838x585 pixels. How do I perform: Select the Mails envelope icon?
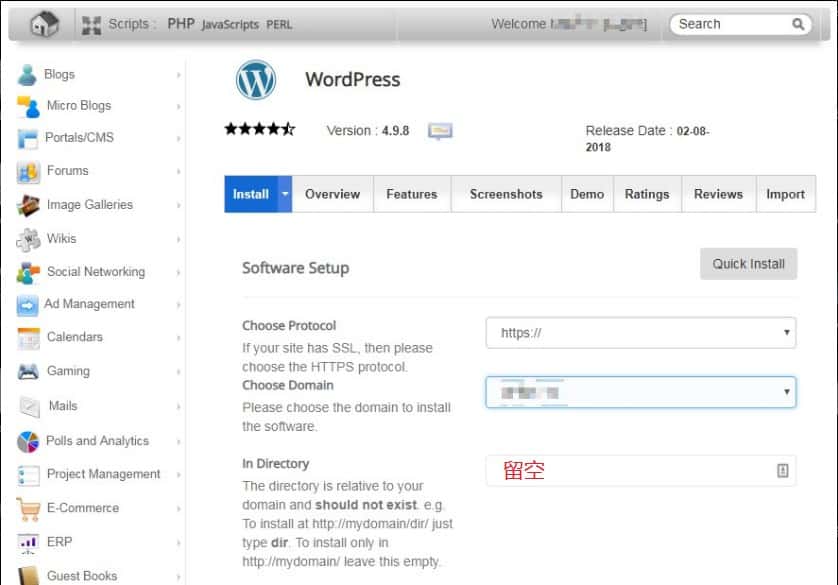click(29, 407)
